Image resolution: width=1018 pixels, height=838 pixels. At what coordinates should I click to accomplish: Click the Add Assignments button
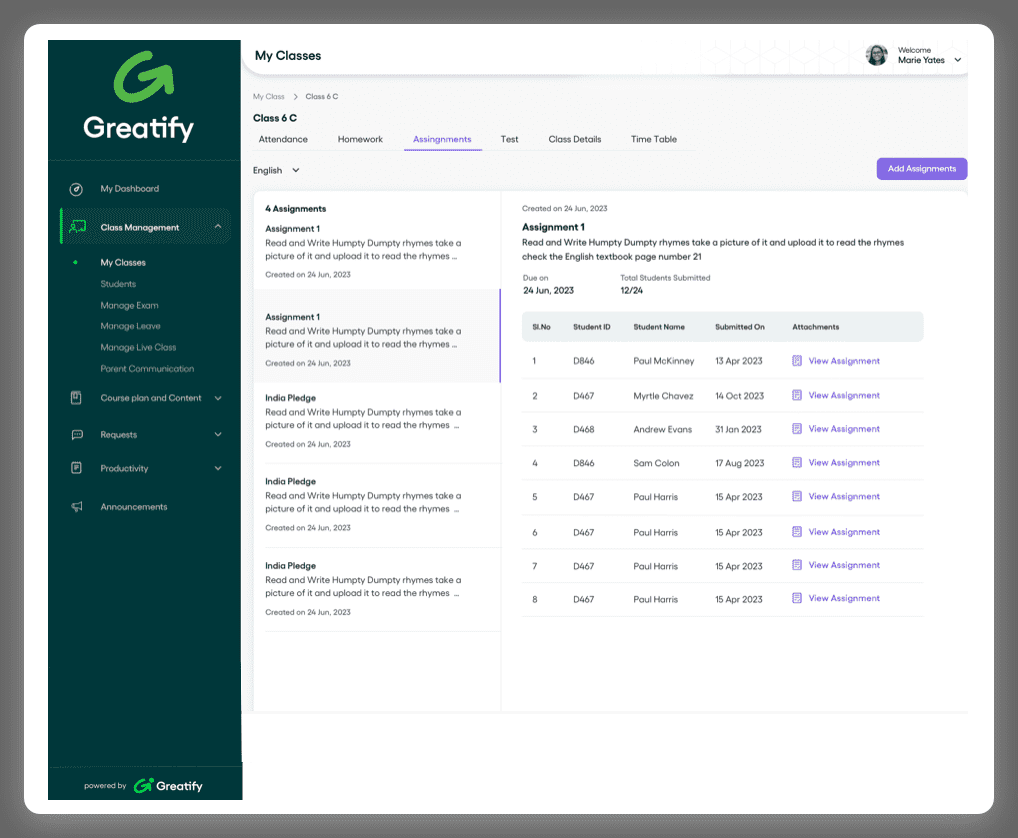click(921, 169)
